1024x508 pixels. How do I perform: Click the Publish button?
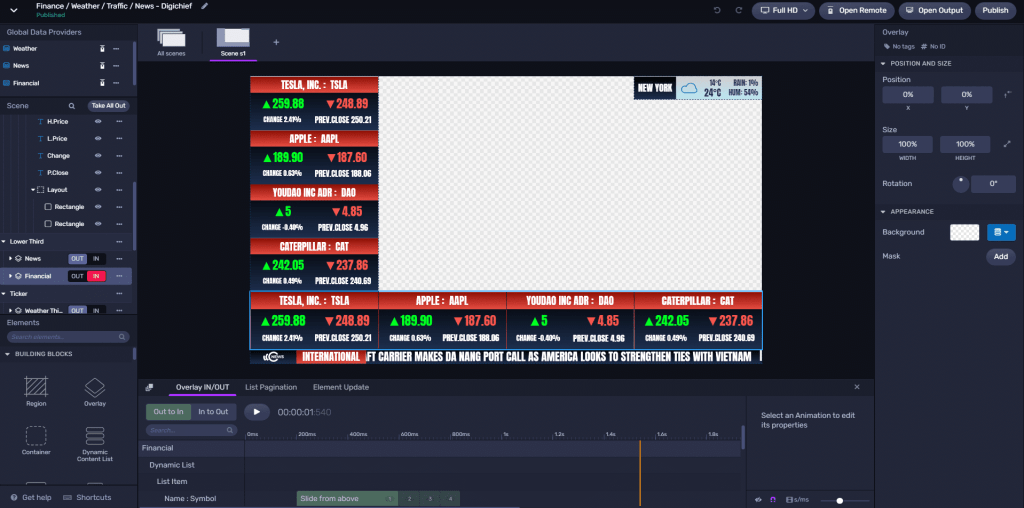click(995, 10)
